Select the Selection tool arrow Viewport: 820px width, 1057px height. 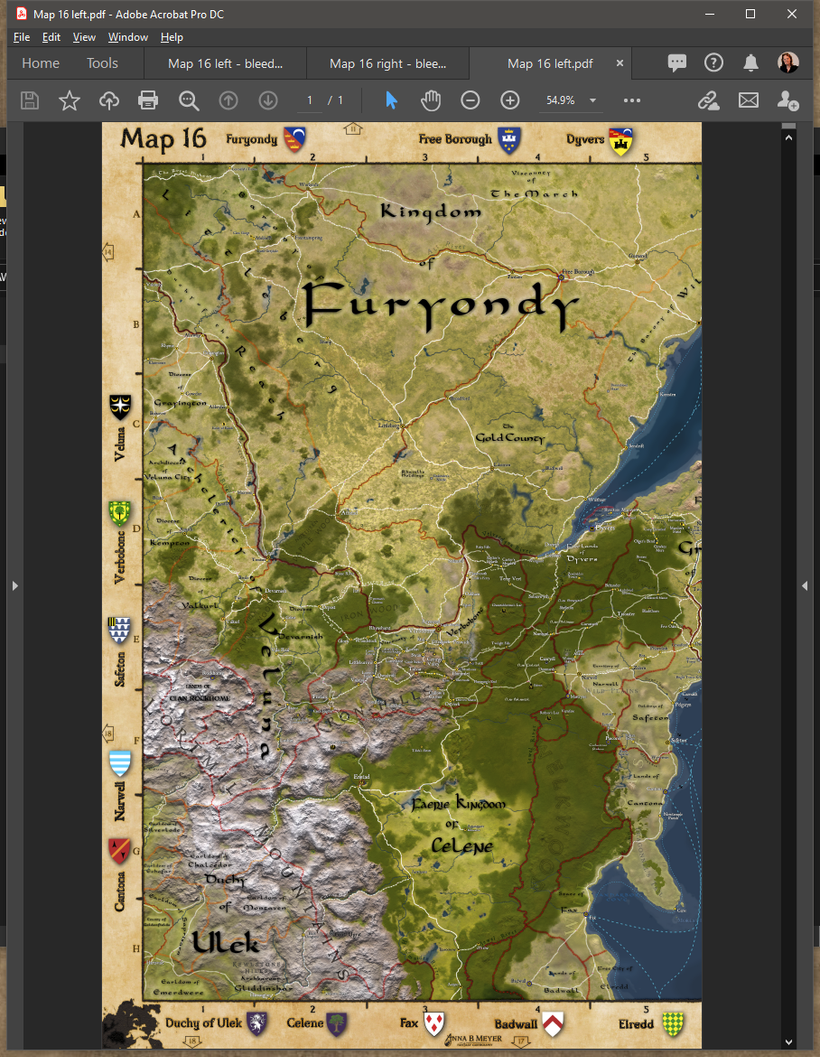click(x=391, y=100)
